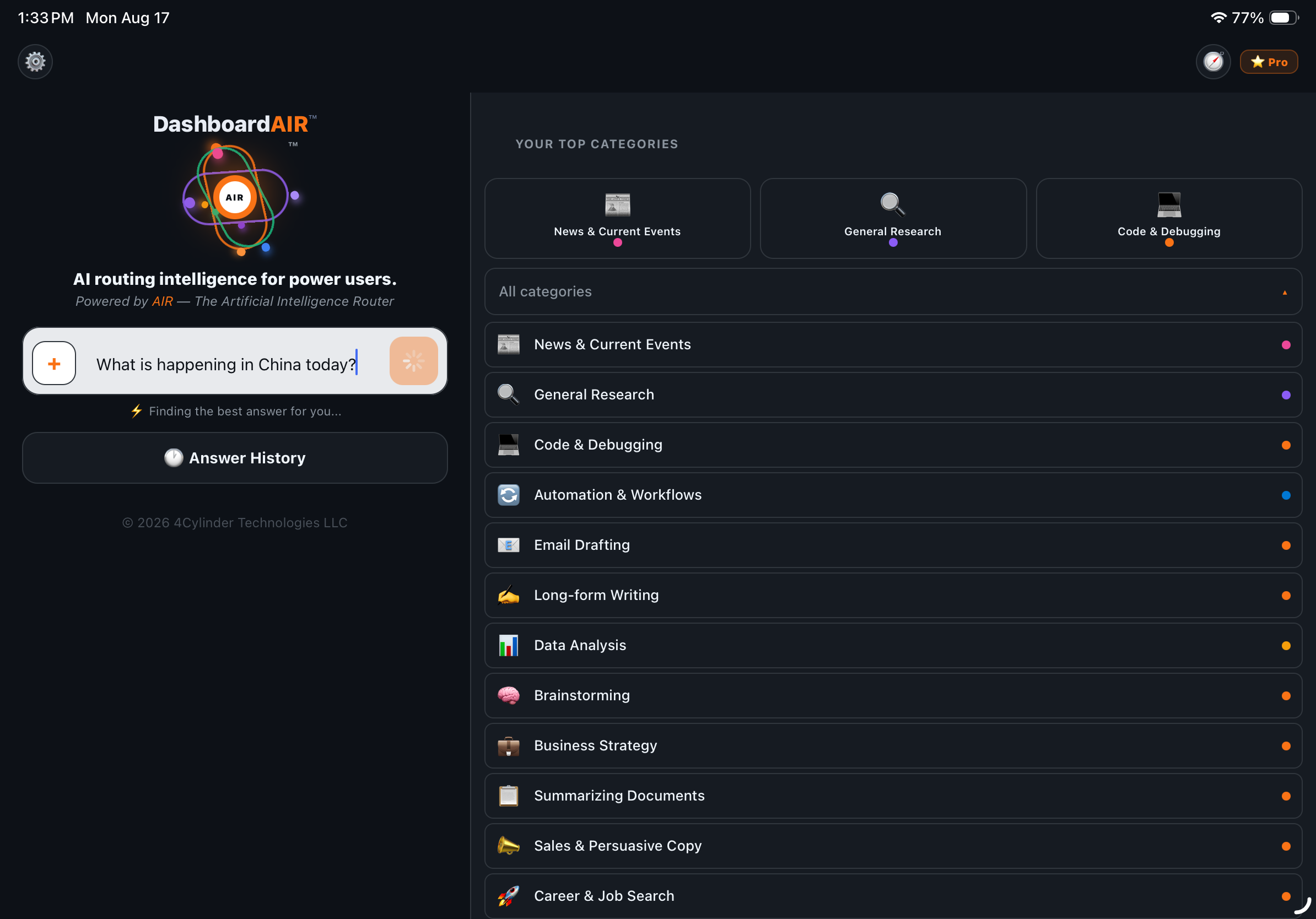Choose Email Drafting category
Image resolution: width=1316 pixels, height=919 pixels.
point(893,545)
